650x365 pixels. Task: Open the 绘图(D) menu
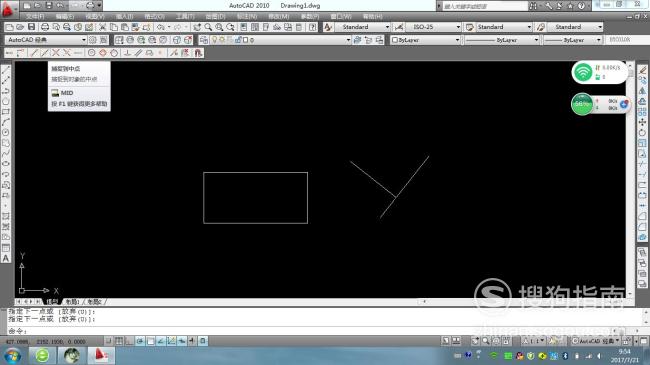click(215, 16)
